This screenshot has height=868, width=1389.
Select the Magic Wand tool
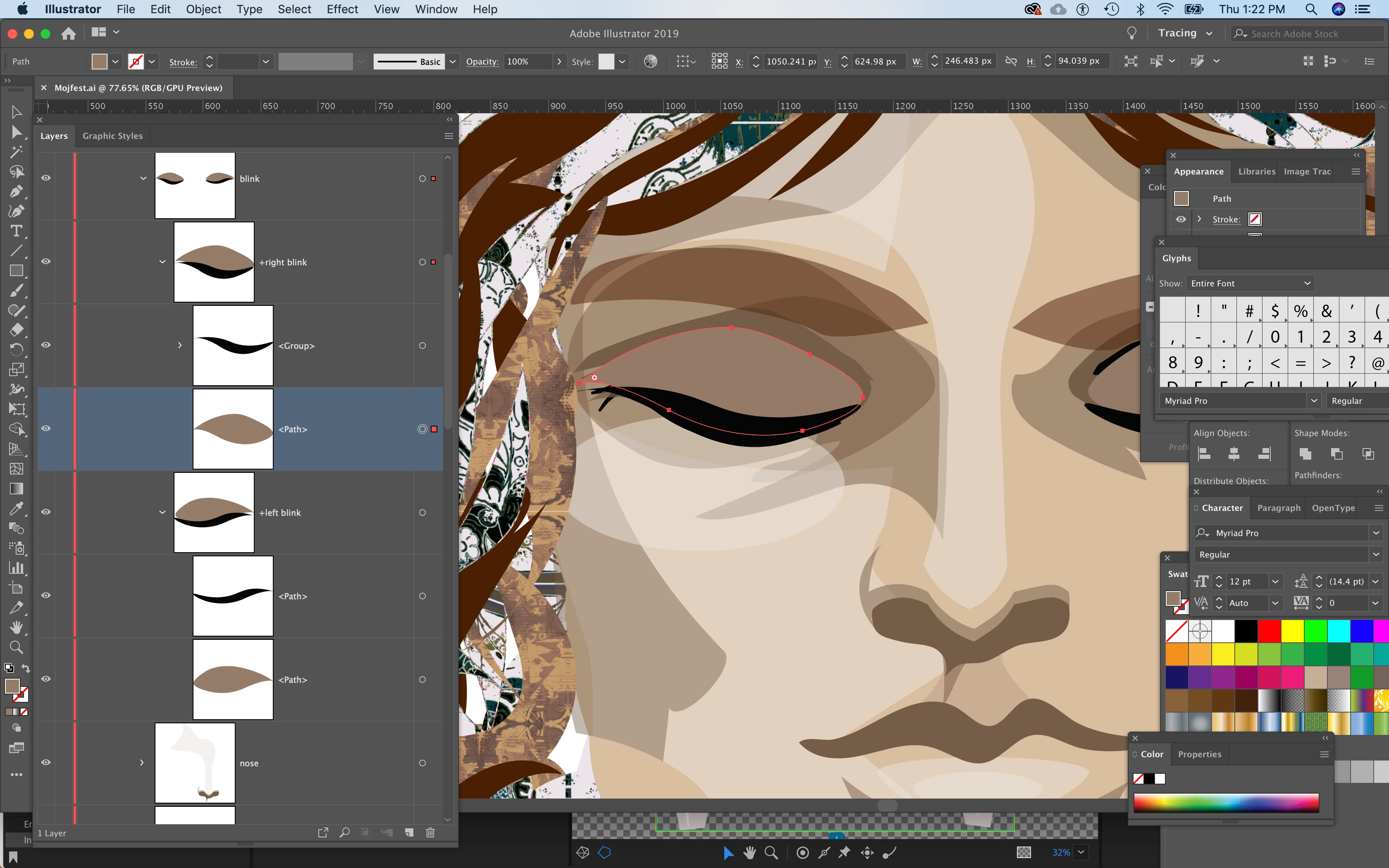point(16,152)
